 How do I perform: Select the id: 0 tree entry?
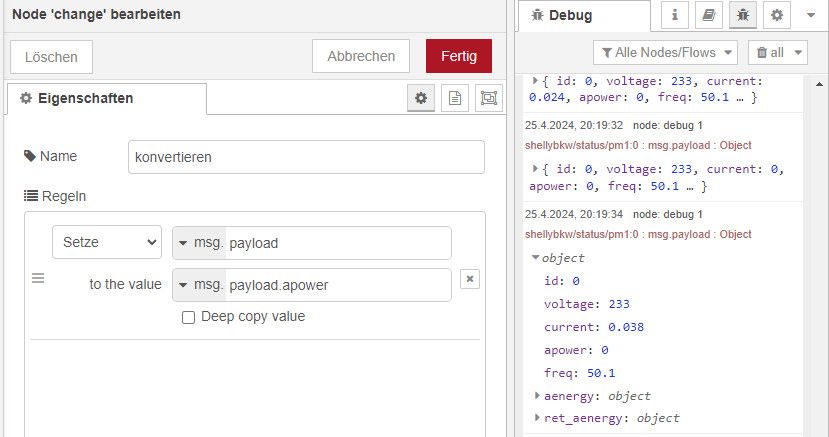(561, 281)
